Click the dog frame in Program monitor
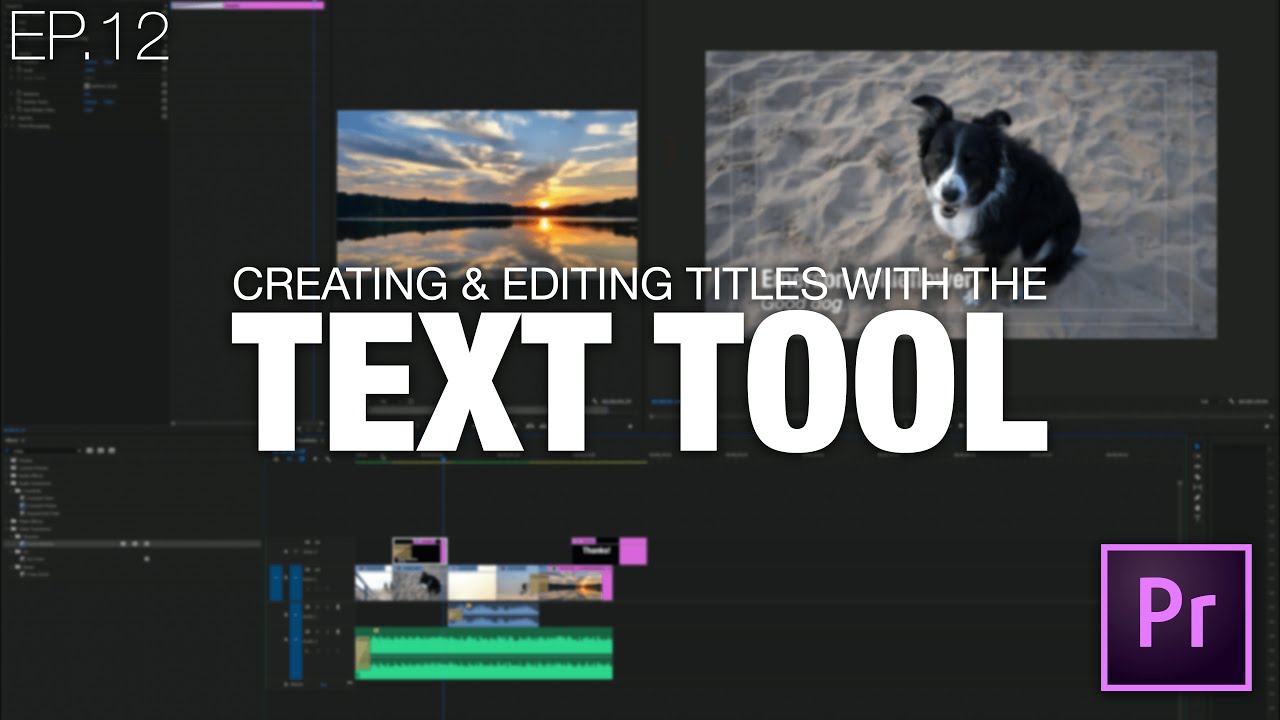The image size is (1280, 720). (x=961, y=195)
